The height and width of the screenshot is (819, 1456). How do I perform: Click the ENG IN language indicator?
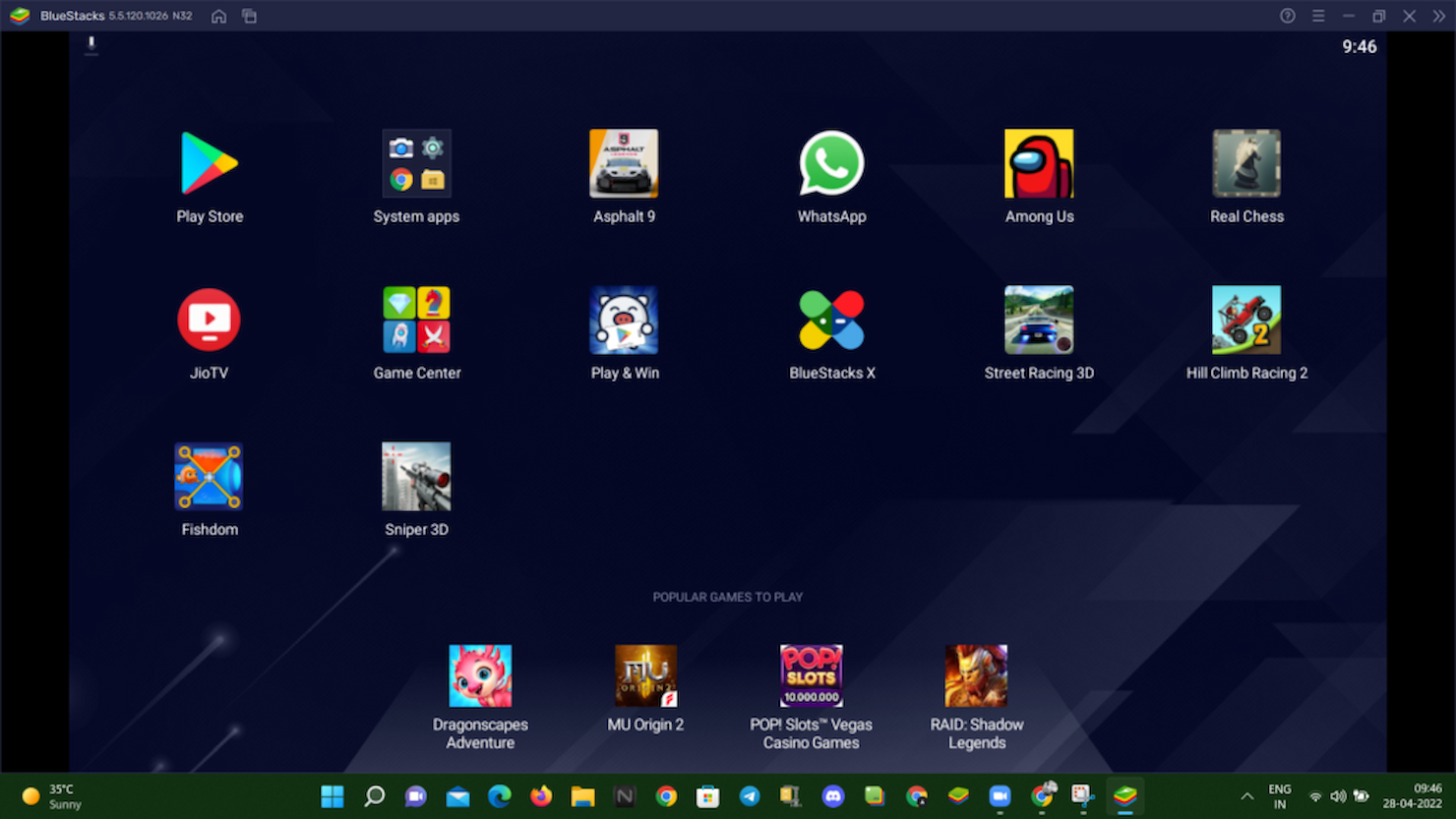point(1279,795)
